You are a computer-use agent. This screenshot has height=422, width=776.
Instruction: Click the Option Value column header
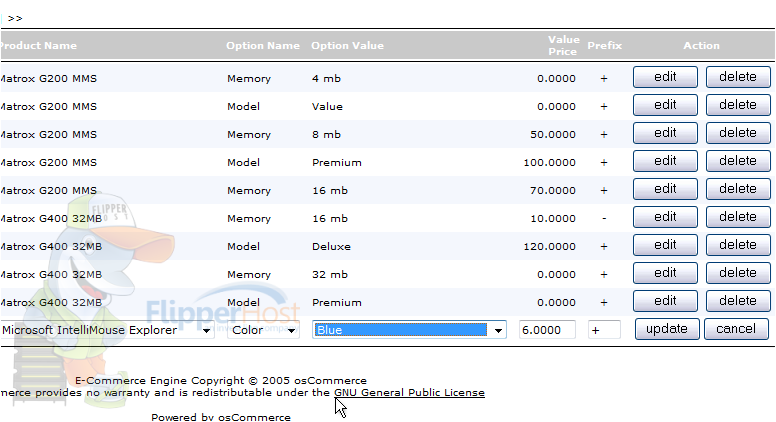pyautogui.click(x=347, y=46)
